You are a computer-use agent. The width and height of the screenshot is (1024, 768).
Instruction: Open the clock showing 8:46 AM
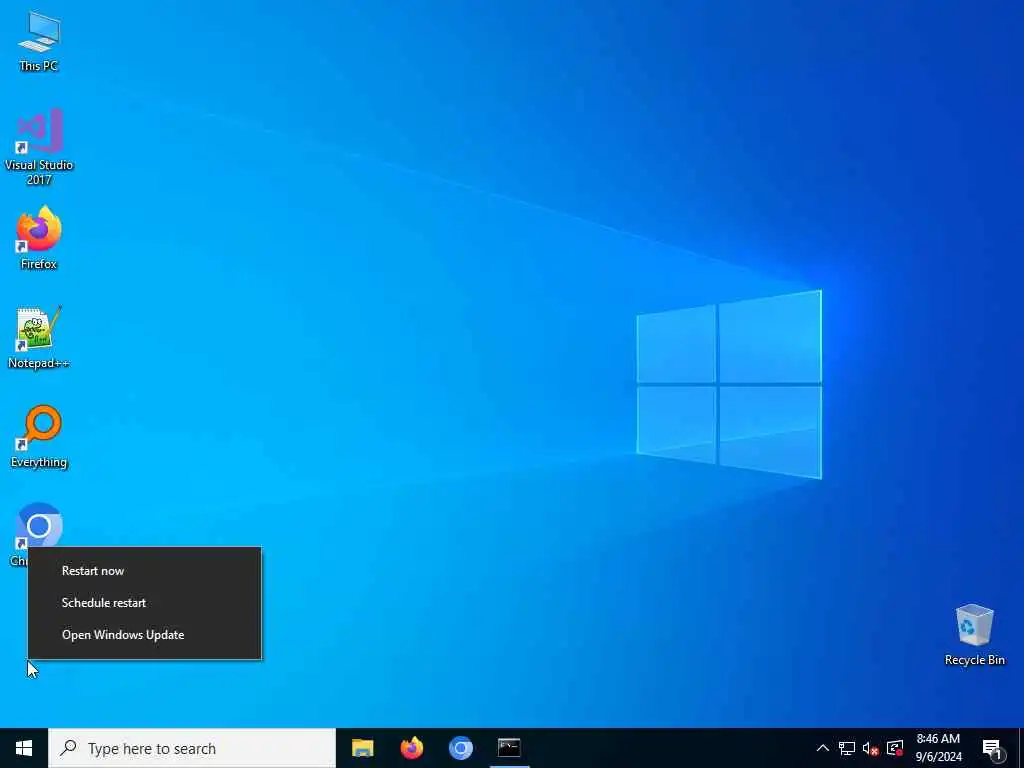tap(938, 748)
